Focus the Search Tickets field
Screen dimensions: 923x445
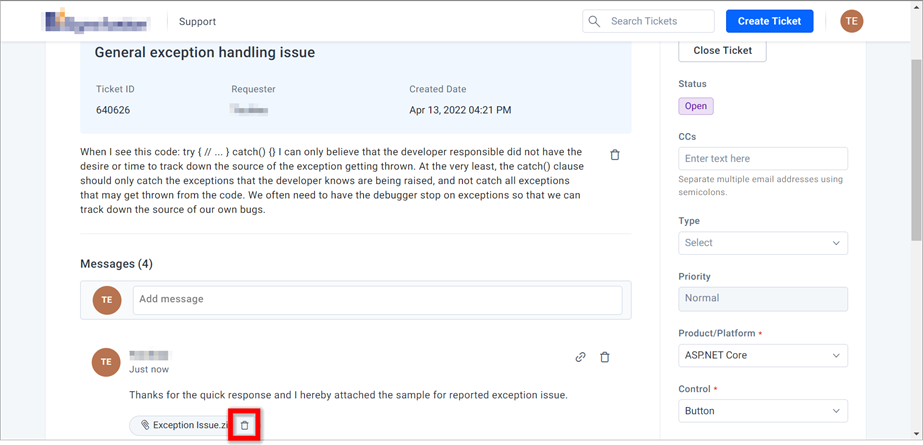point(649,21)
